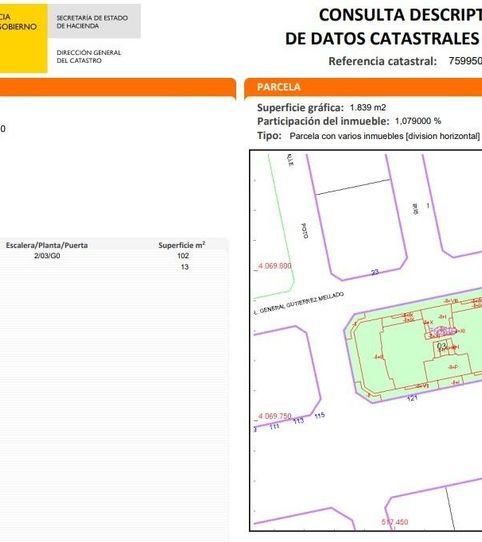Click the street number '113' on the map
This screenshot has width=482, height=542.
[298, 420]
